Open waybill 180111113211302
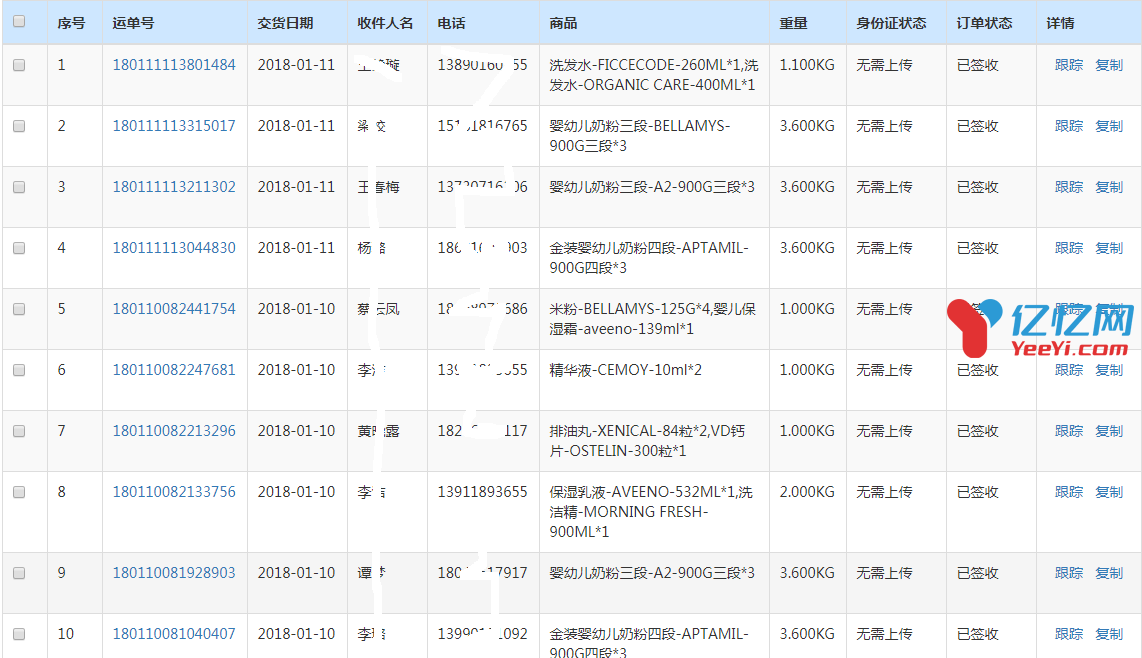 pos(174,187)
